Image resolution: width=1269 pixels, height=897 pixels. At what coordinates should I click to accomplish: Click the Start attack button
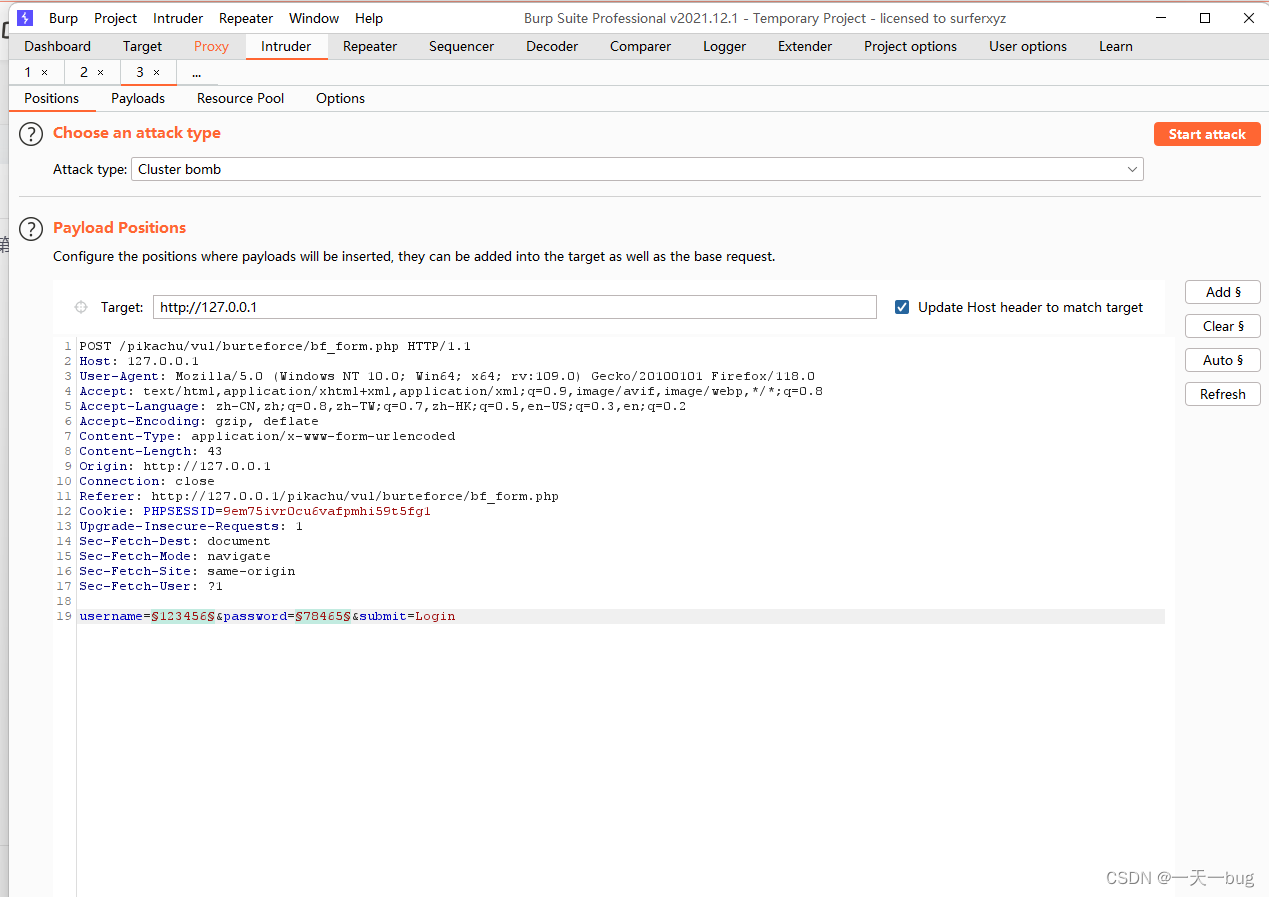pyautogui.click(x=1207, y=134)
